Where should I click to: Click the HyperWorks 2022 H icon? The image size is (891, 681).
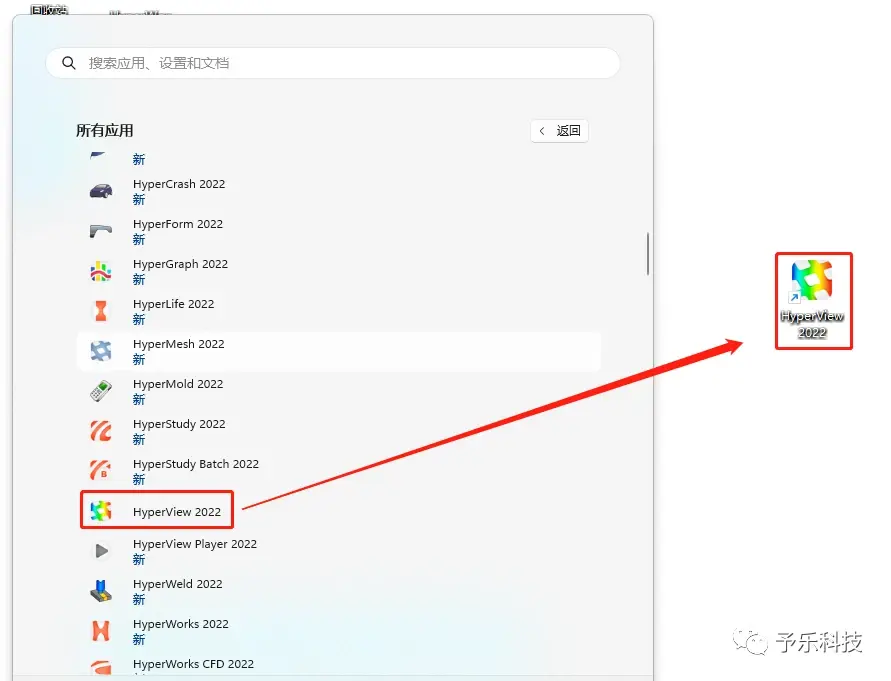tap(101, 631)
